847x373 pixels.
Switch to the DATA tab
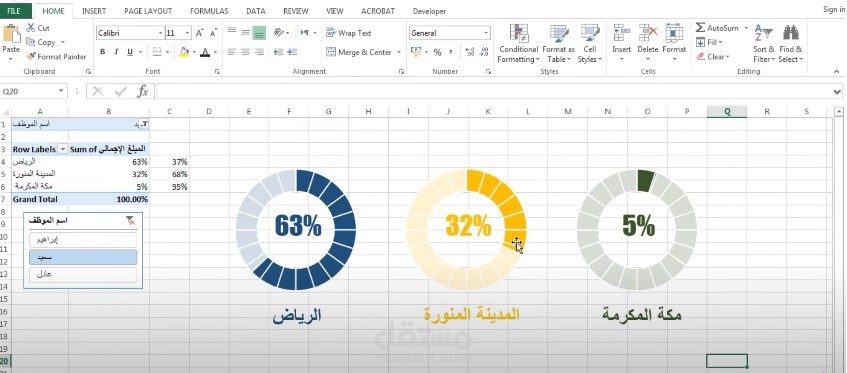[x=256, y=11]
